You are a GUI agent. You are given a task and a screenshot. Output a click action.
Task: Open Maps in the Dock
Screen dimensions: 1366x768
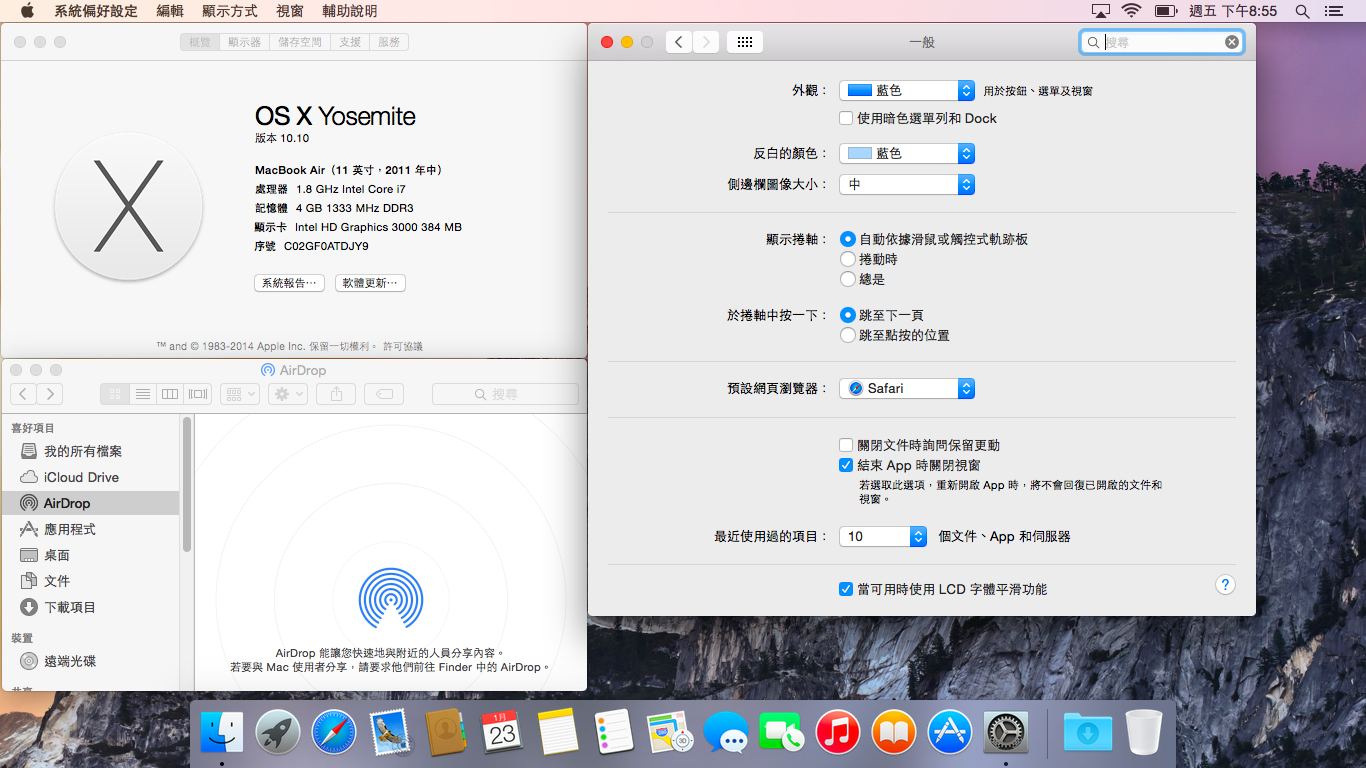click(x=669, y=733)
